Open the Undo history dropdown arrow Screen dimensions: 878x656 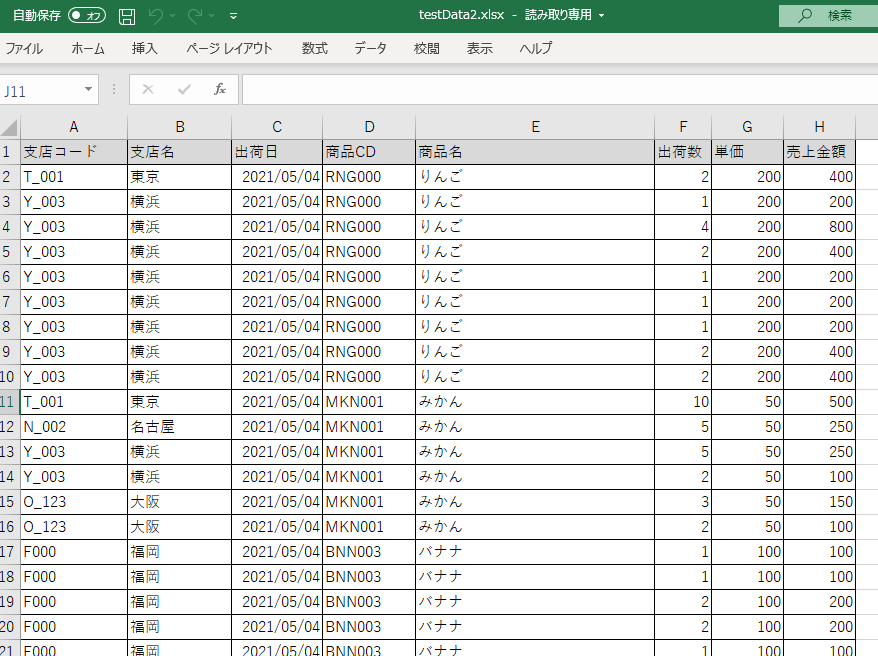pyautogui.click(x=173, y=16)
